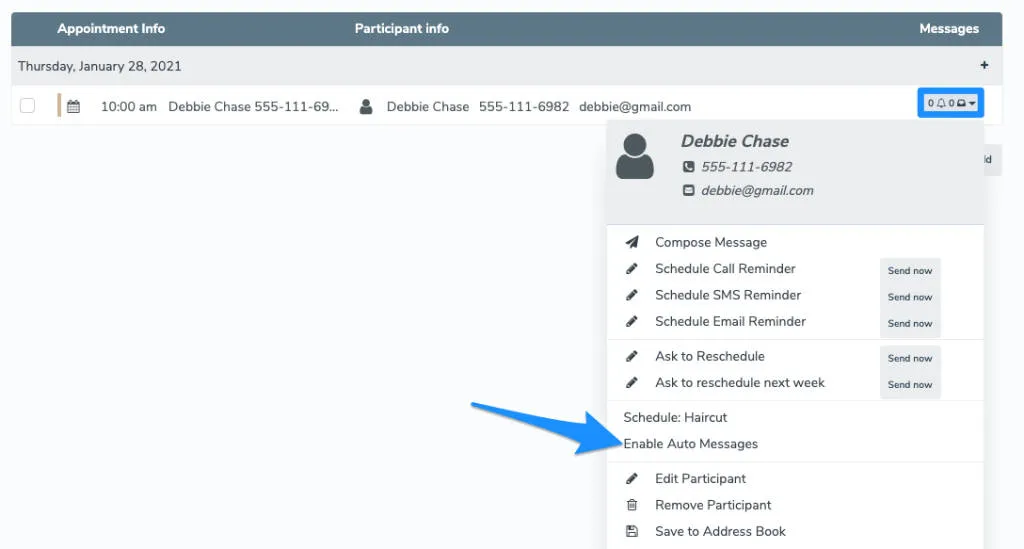Click the calendar icon beside 10:00 am

[74, 106]
